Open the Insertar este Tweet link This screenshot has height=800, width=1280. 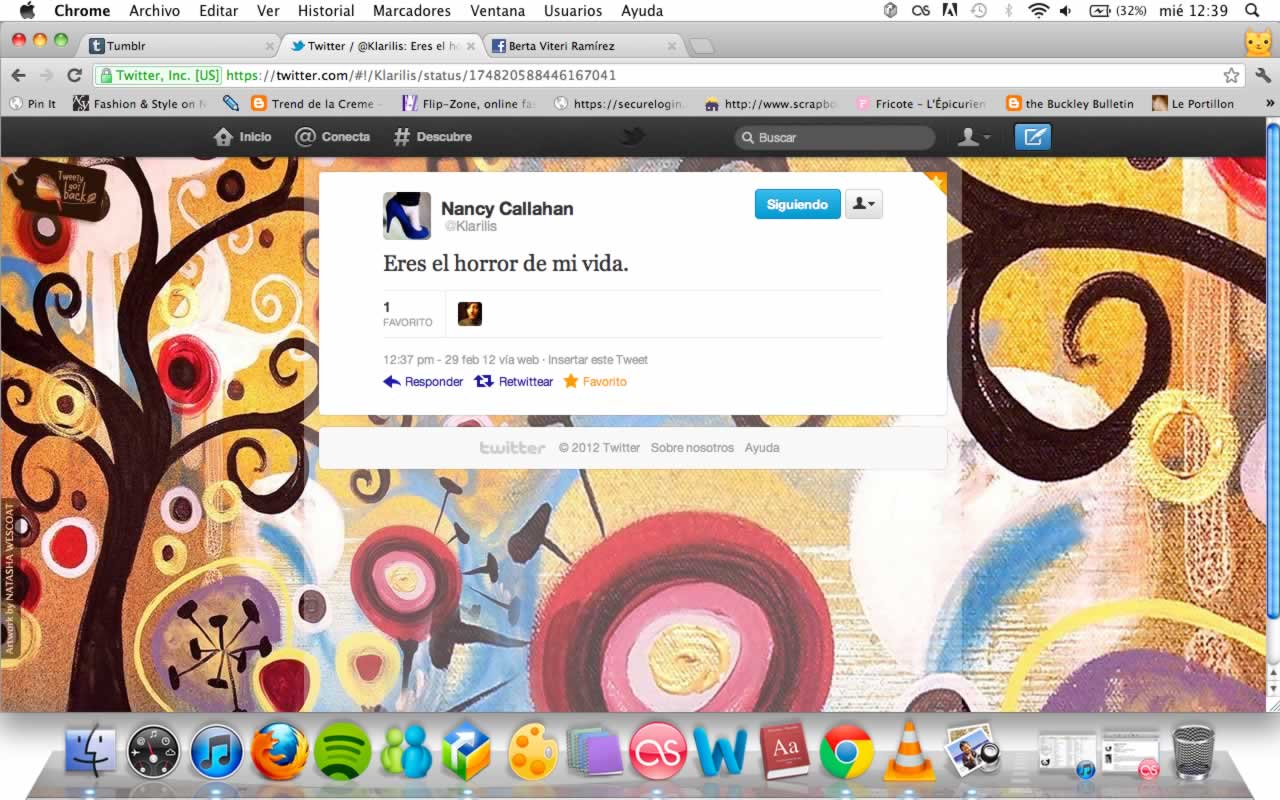[597, 360]
